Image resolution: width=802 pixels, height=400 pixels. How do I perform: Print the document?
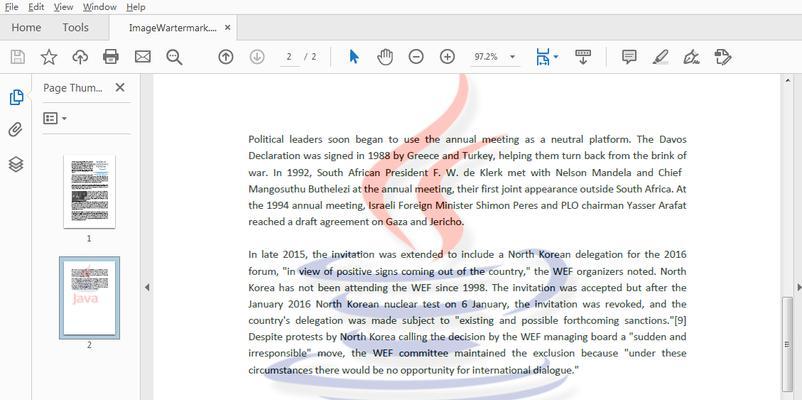pos(111,56)
